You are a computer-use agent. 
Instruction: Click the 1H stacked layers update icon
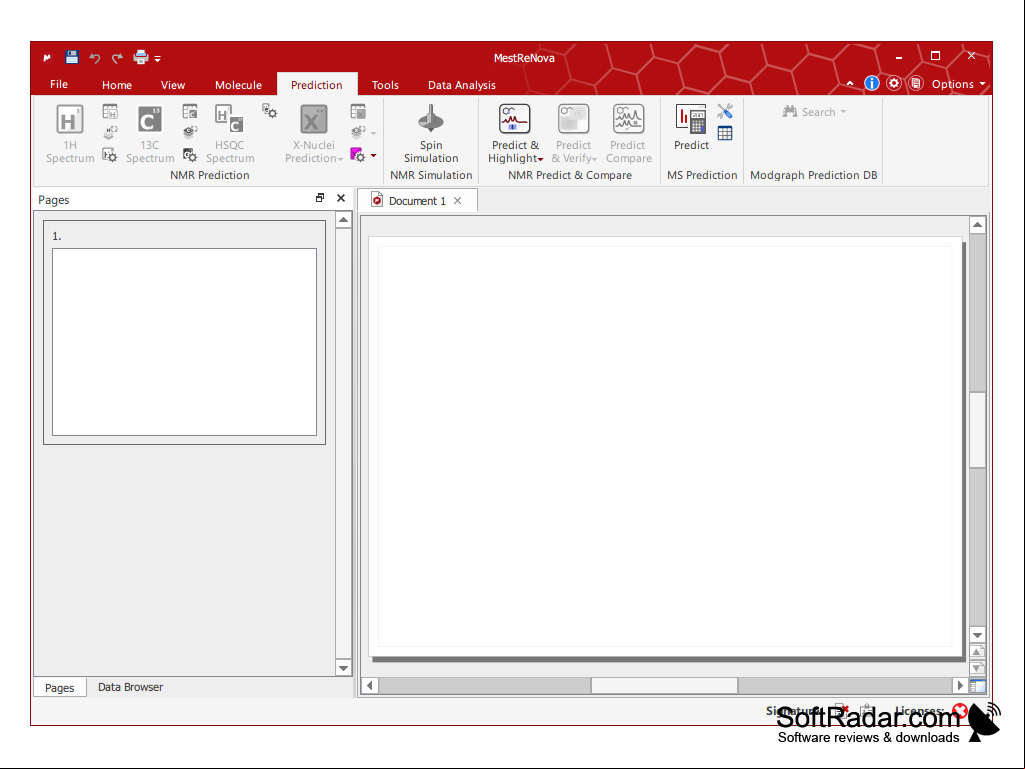click(x=110, y=133)
